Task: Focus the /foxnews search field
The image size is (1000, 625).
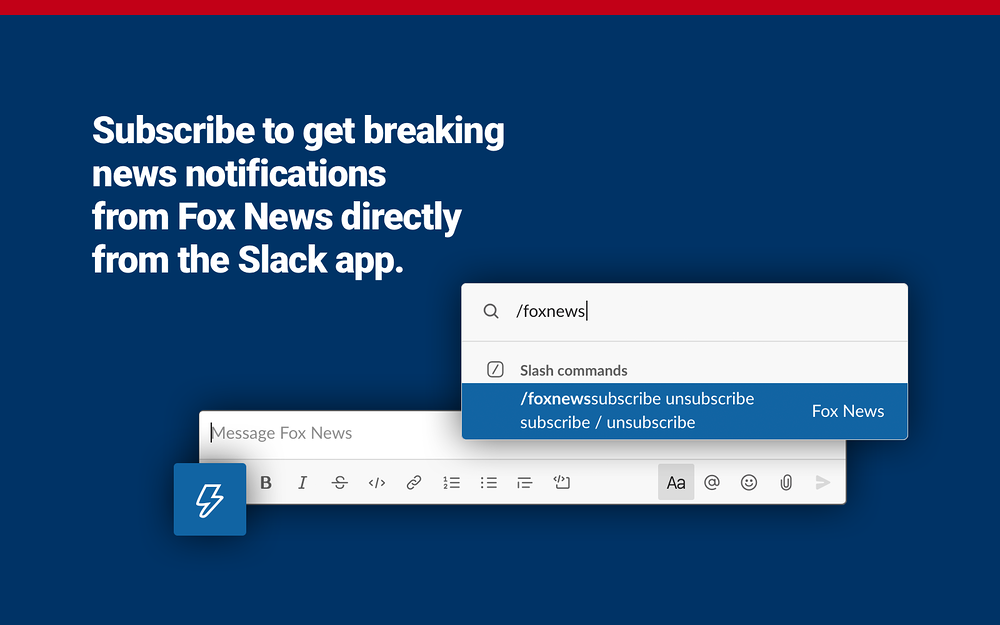Action: [x=685, y=312]
